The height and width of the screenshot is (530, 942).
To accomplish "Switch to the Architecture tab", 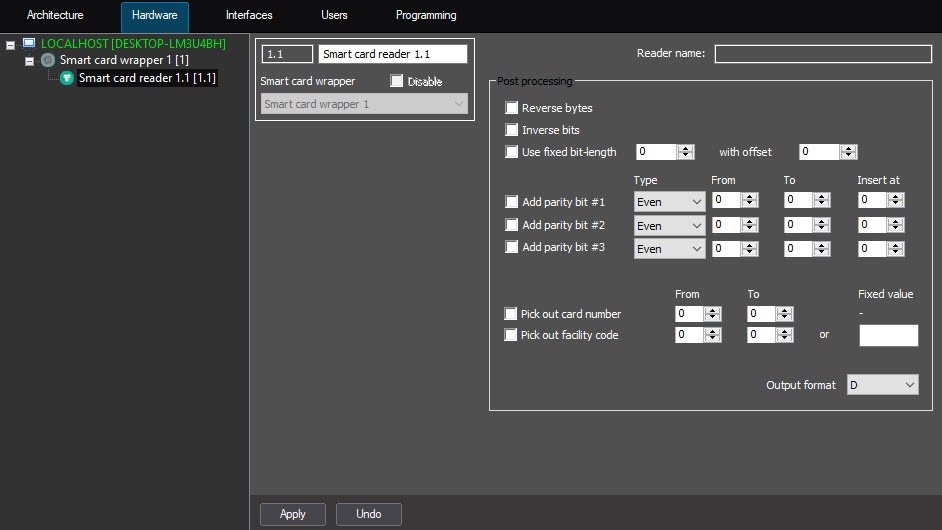I will click(x=55, y=16).
